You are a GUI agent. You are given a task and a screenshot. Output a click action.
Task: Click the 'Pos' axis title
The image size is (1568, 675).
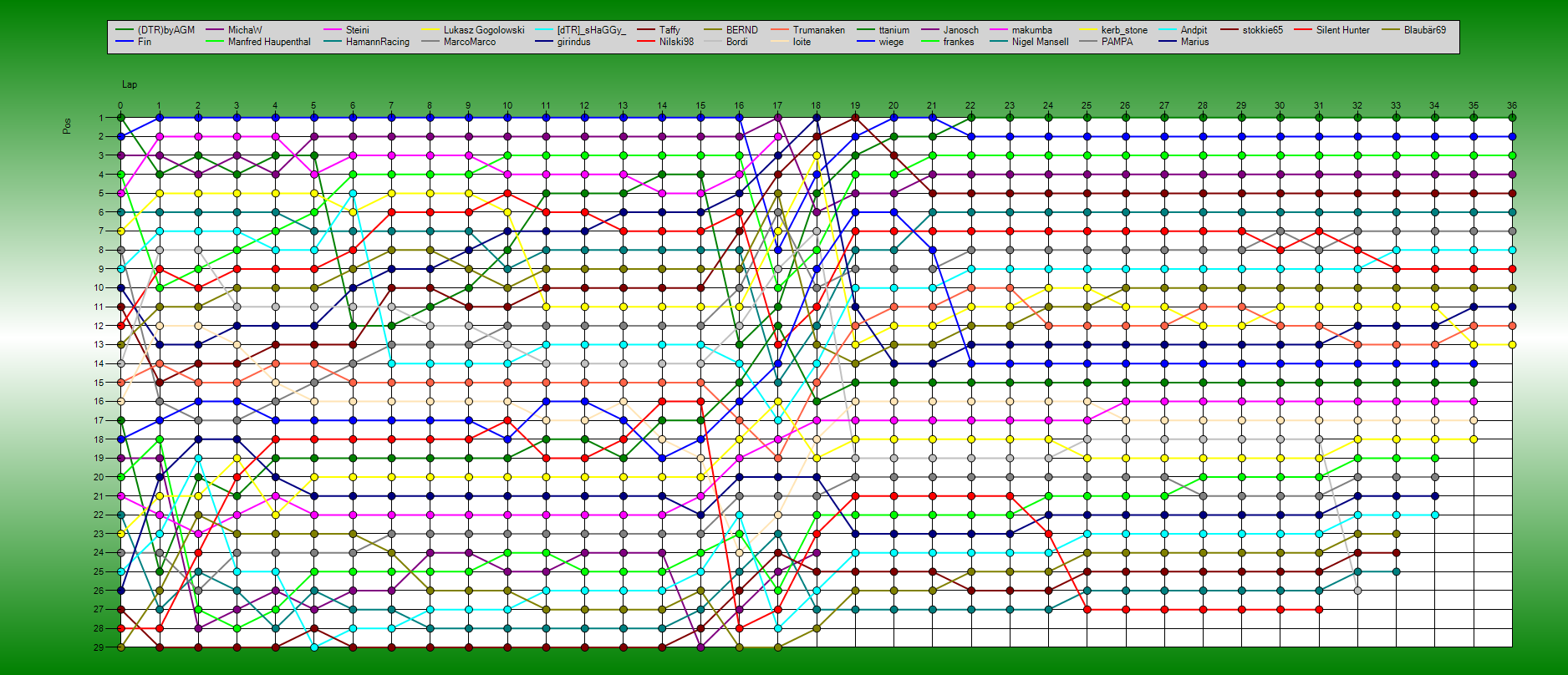tap(67, 125)
